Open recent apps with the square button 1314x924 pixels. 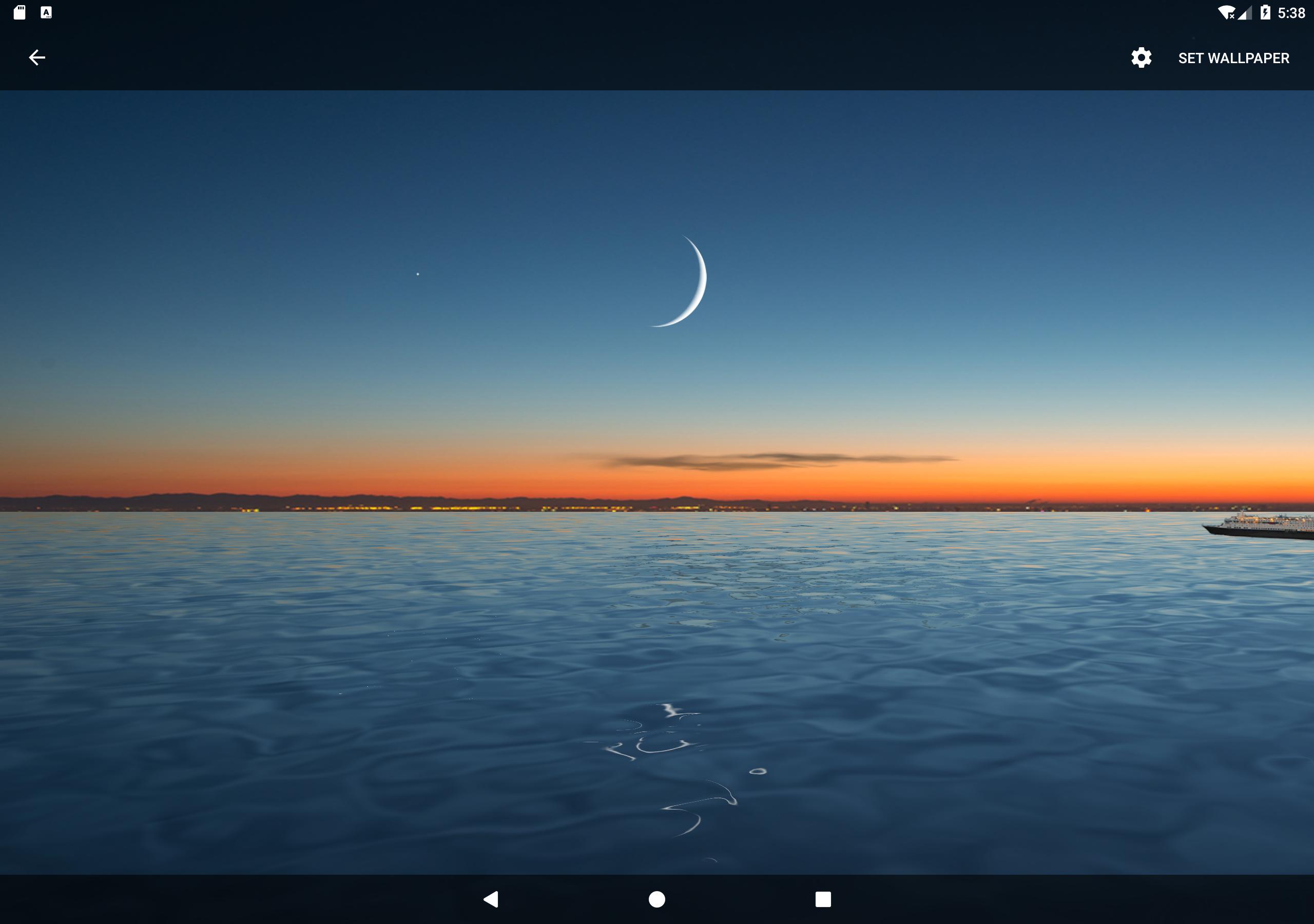(x=823, y=899)
